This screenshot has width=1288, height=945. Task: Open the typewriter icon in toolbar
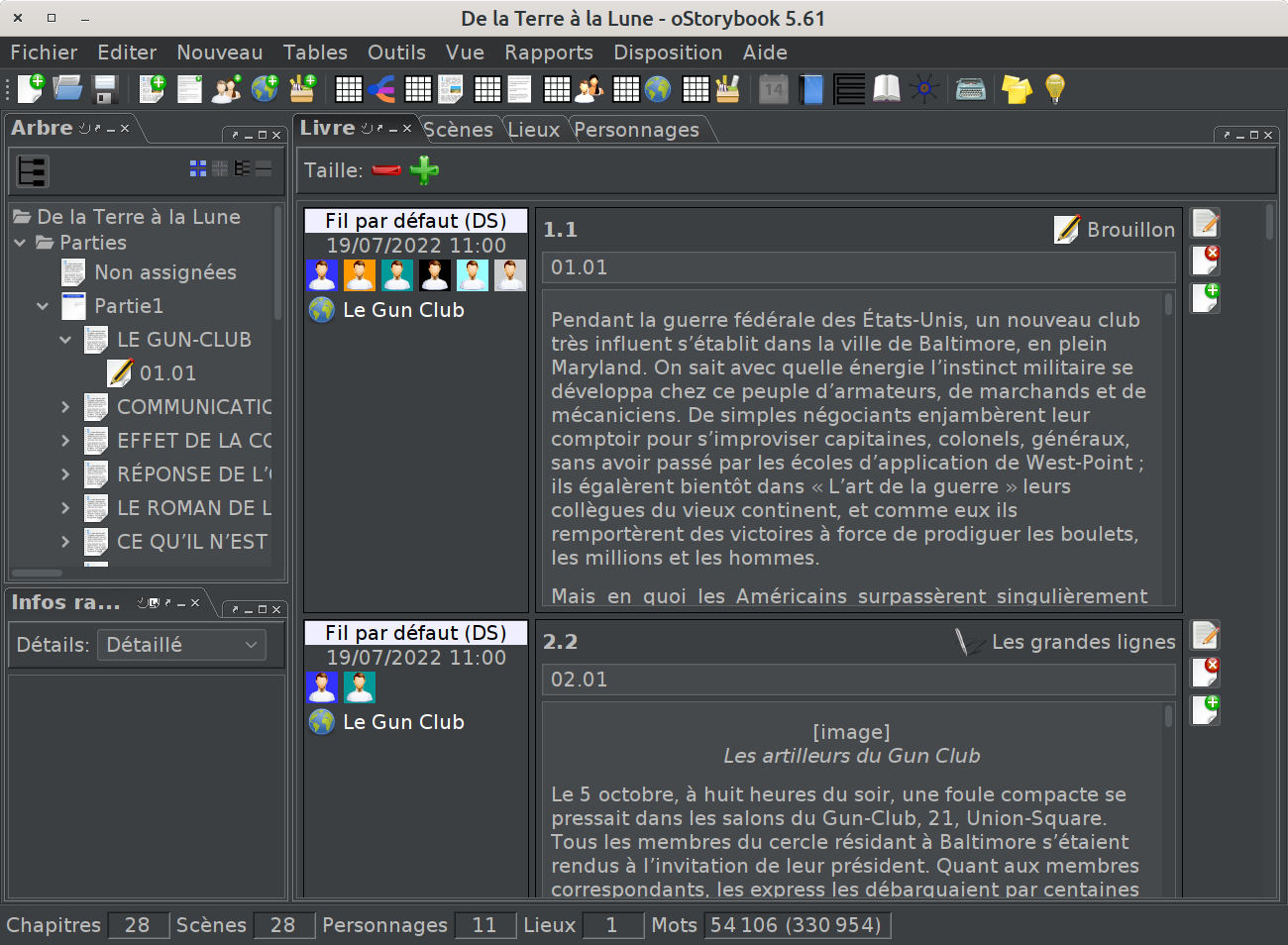tap(970, 89)
